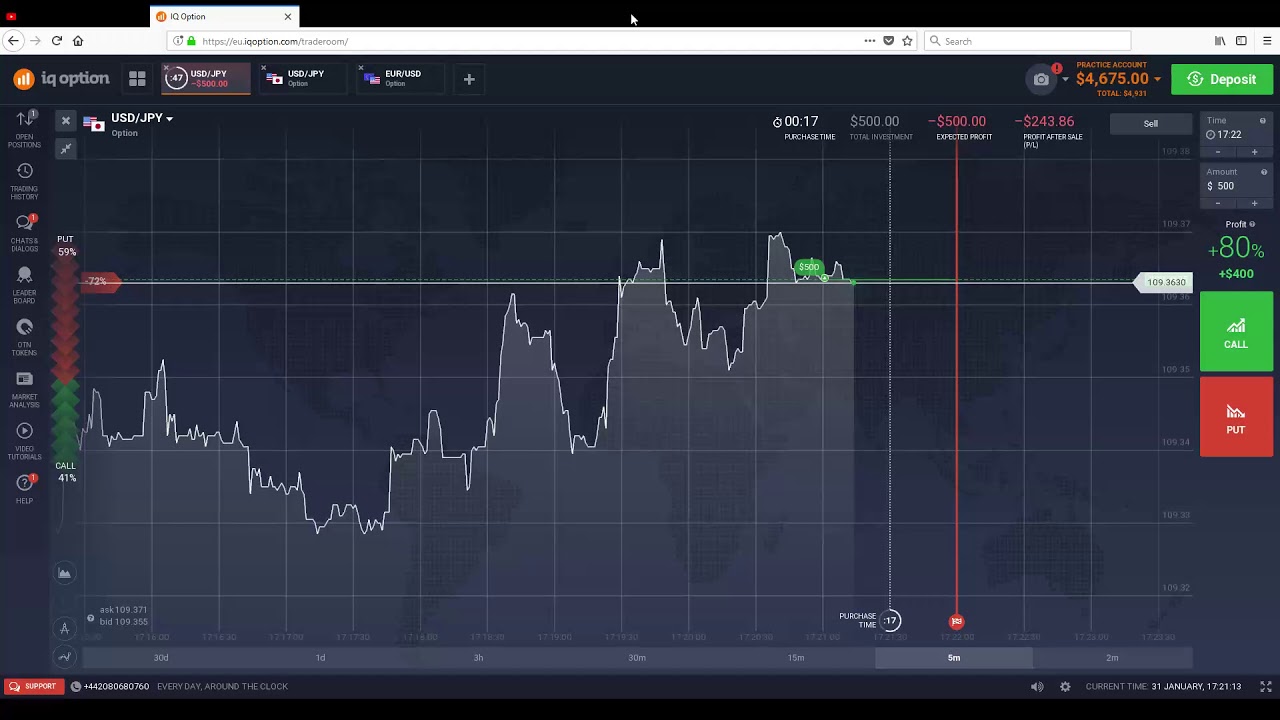The image size is (1280, 720).
Task: Decrease the trade amount with minus
Action: click(x=1218, y=203)
